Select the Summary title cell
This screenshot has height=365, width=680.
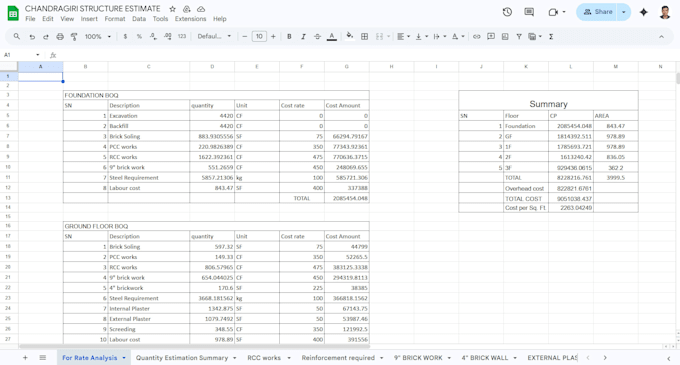[x=548, y=101]
